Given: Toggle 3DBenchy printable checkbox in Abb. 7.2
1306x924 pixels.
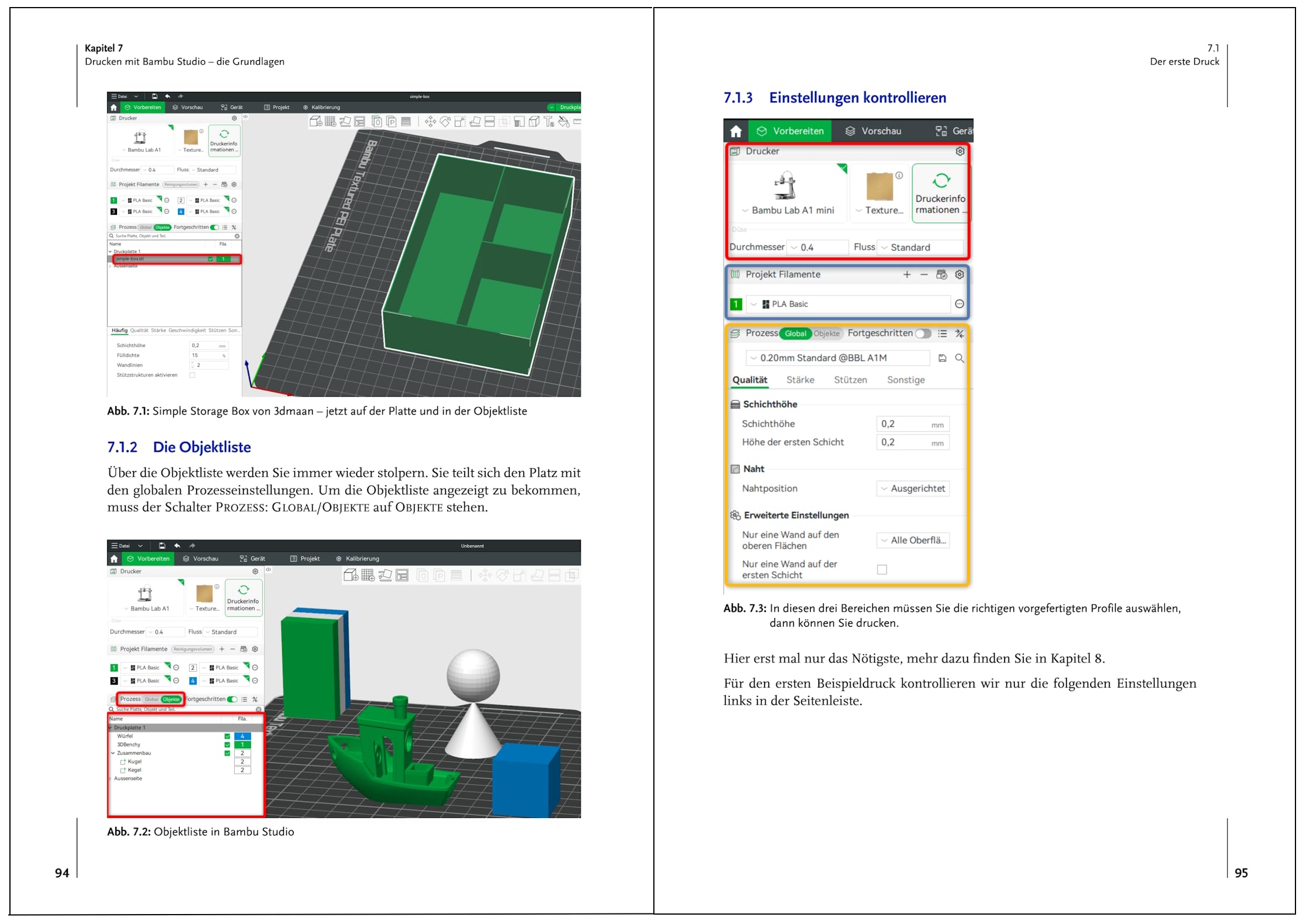Looking at the screenshot, I should tap(227, 745).
